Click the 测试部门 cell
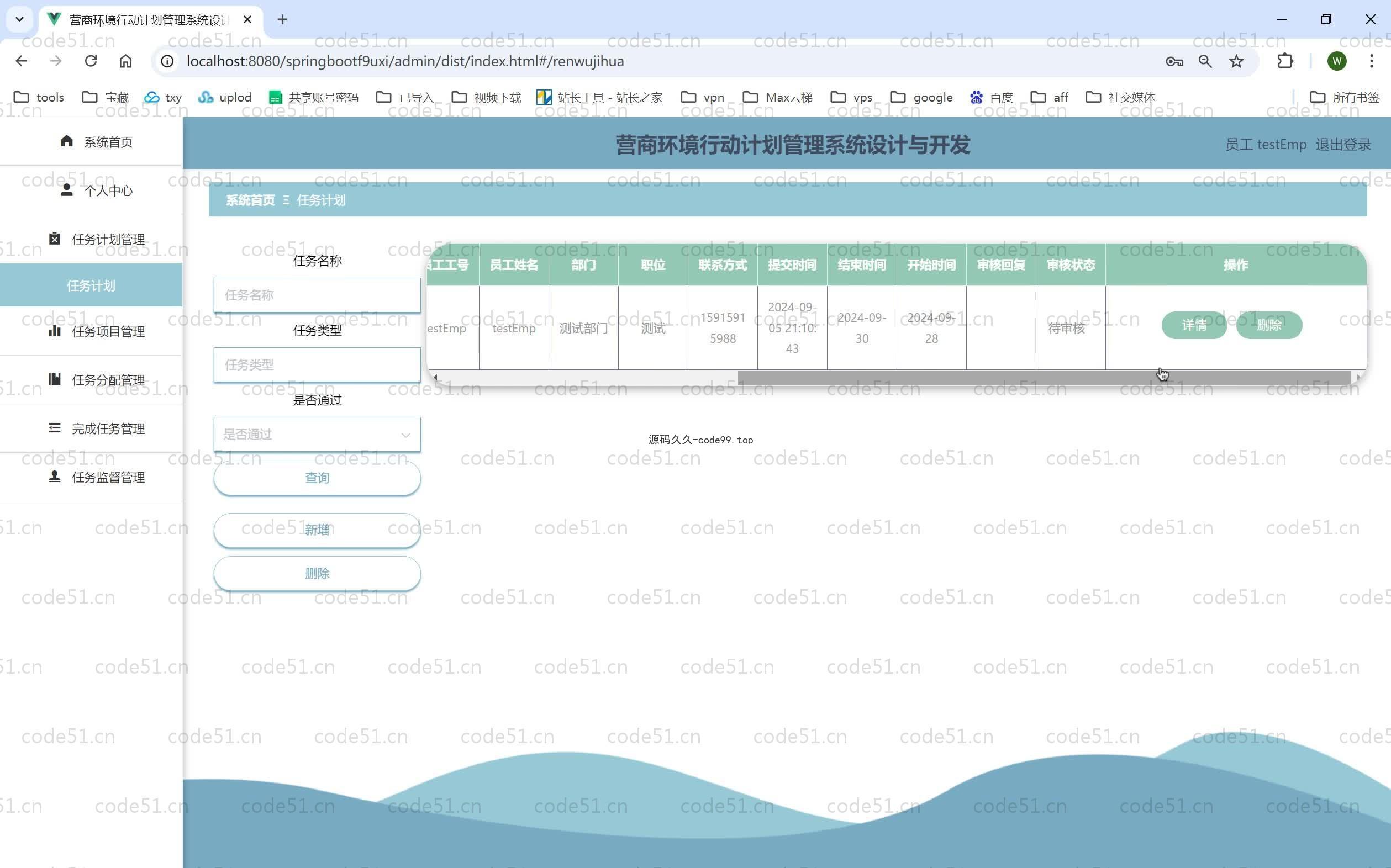 point(583,328)
